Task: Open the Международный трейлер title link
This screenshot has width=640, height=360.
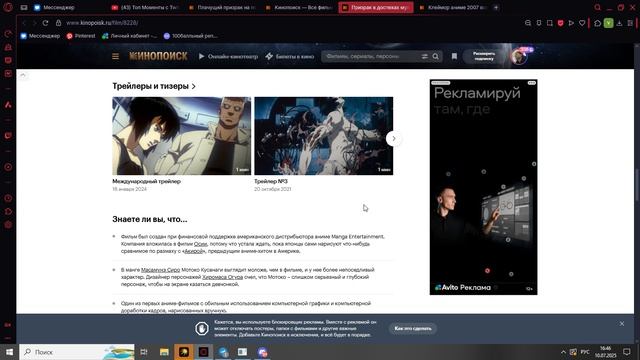Action: [147, 181]
